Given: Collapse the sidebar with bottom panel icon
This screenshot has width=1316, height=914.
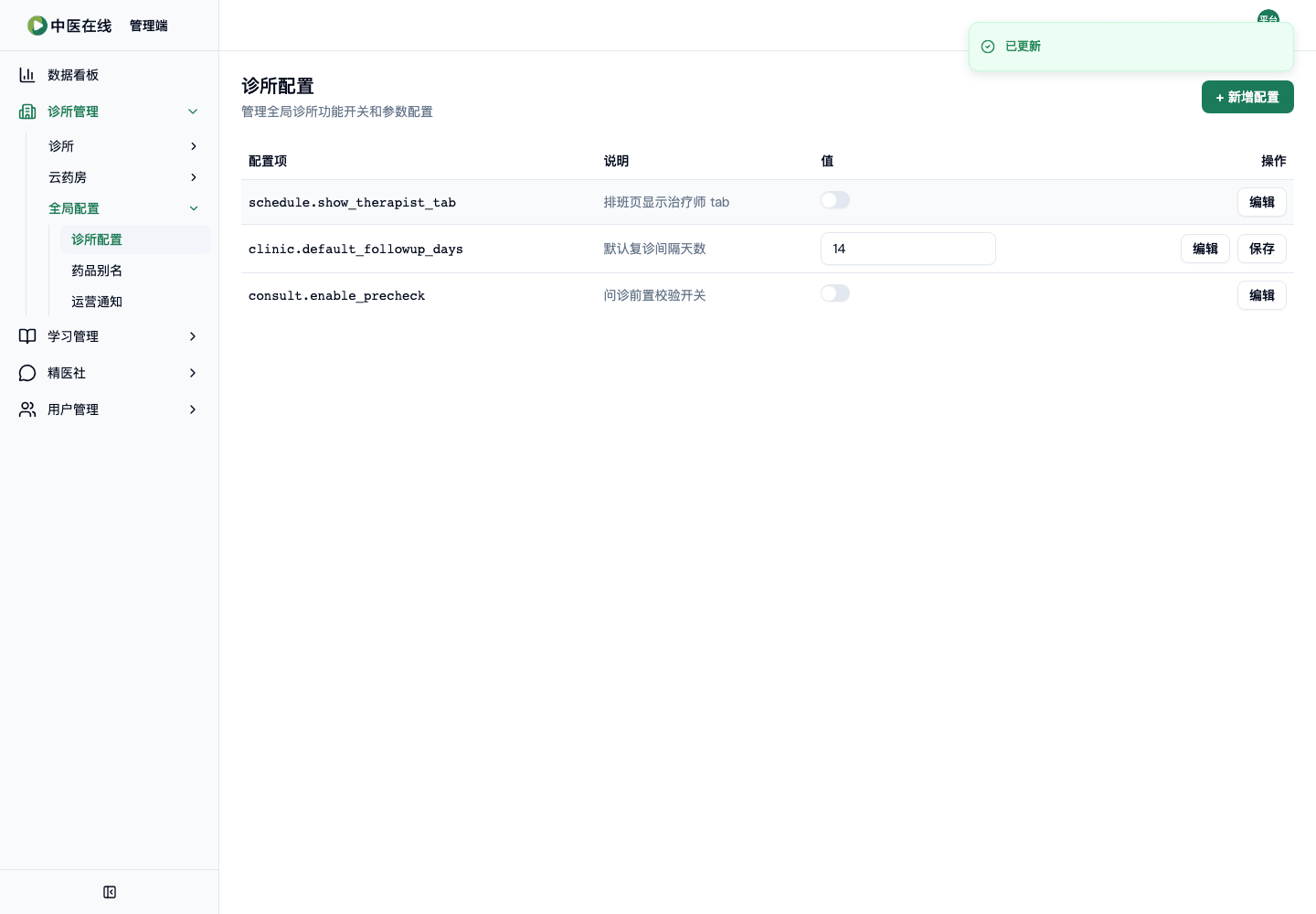Looking at the screenshot, I should [110, 892].
